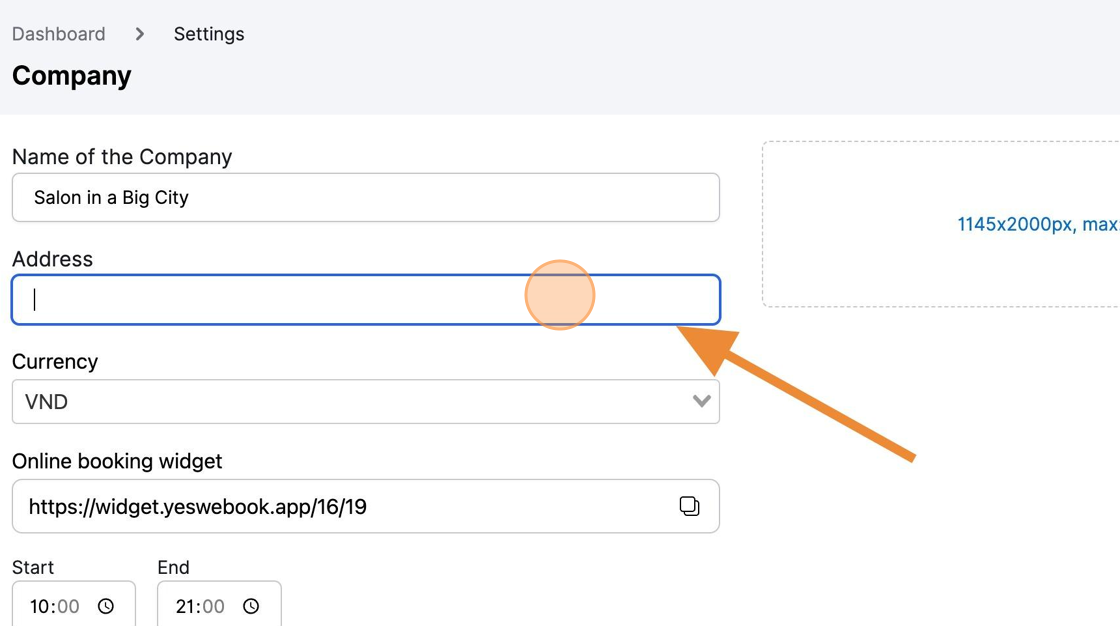This screenshot has height=626, width=1120.
Task: Click the Name of the Company field
Action: pyautogui.click(x=366, y=197)
